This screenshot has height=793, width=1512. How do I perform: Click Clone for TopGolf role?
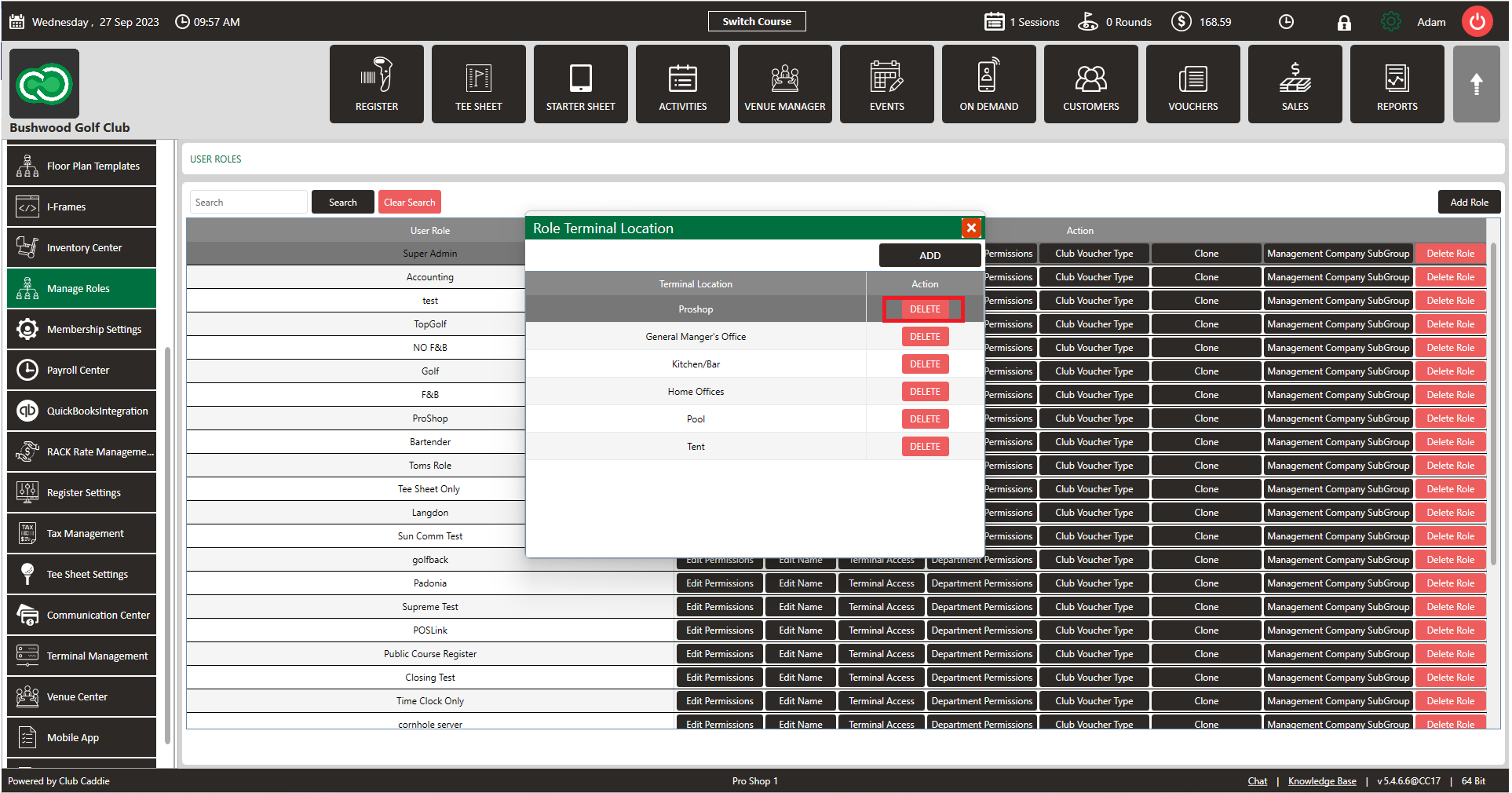(x=1206, y=324)
